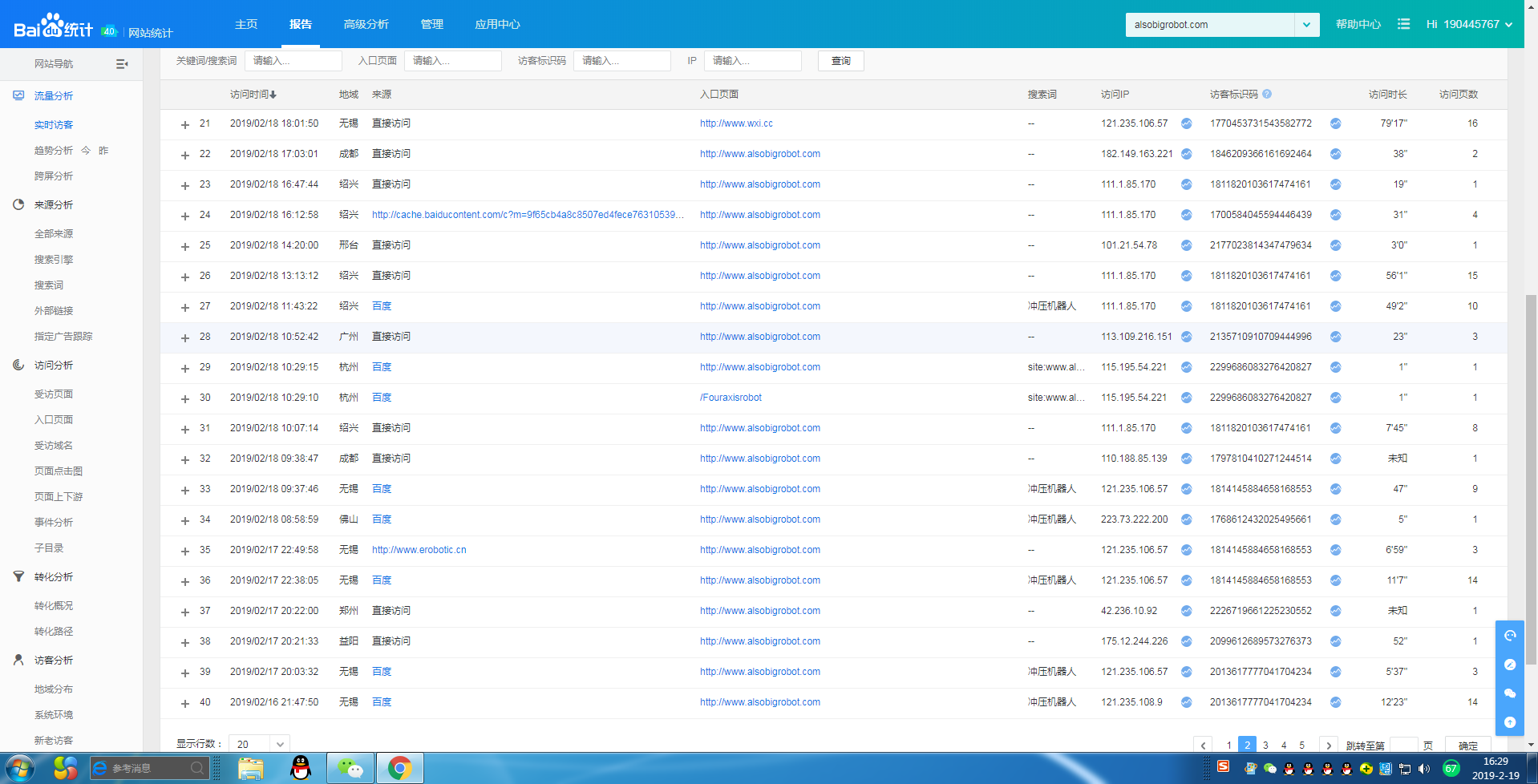Click the help icon next to 访客标识码 header
The height and width of the screenshot is (784, 1538).
(x=1267, y=94)
